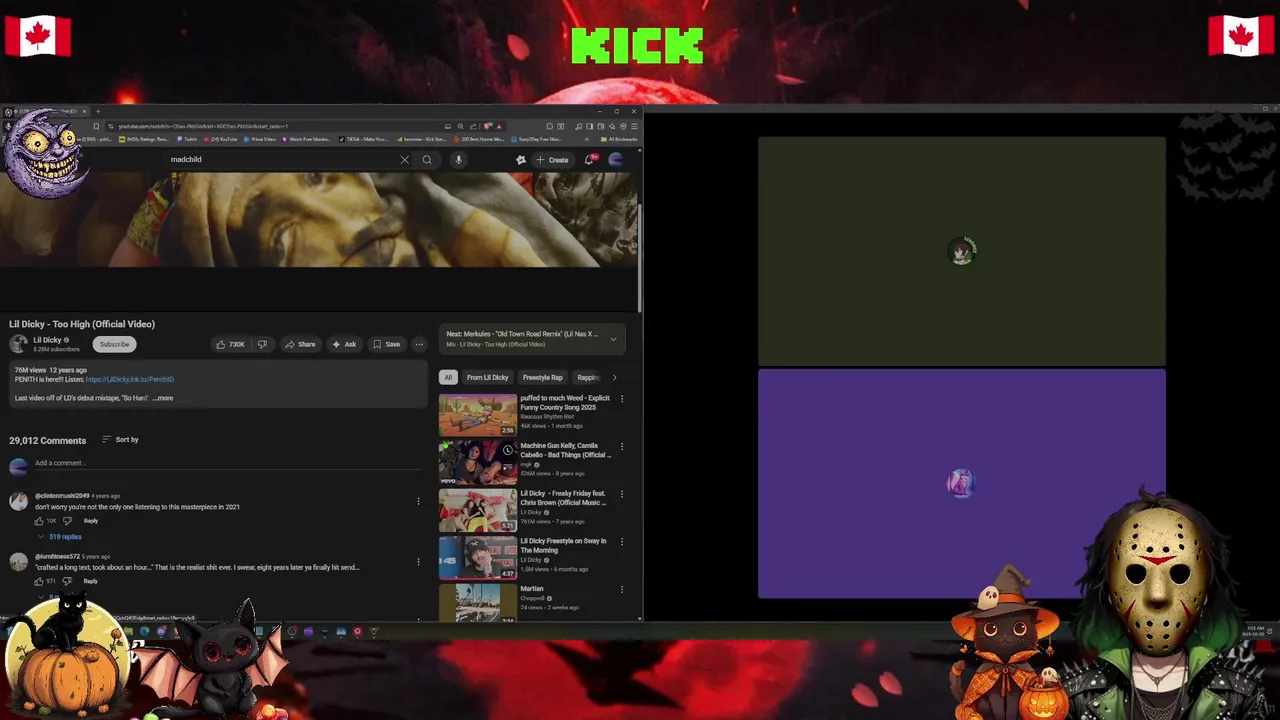
Task: Like the comment by @lumfitness572
Action: (40, 581)
